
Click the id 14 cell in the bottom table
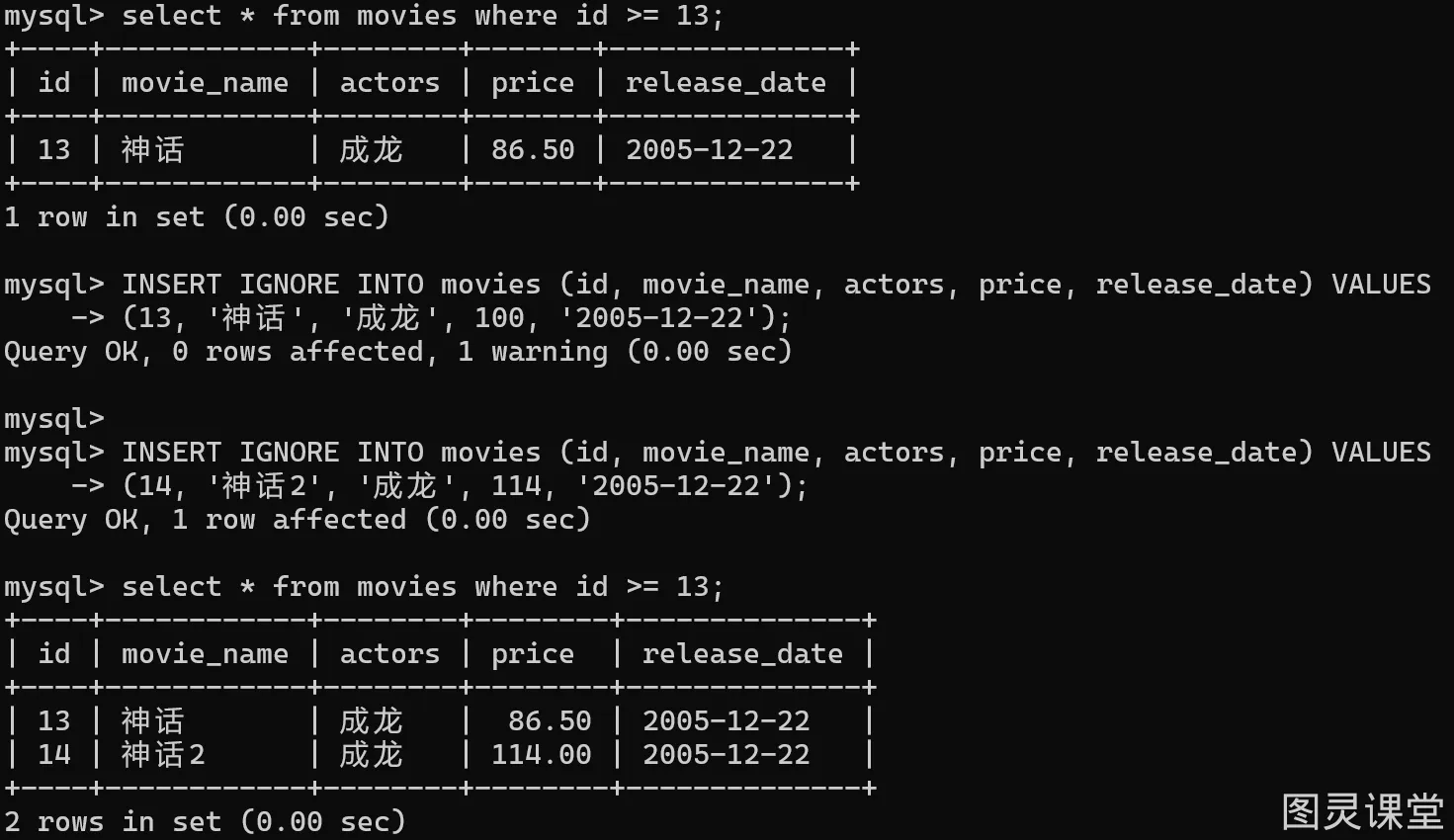[53, 755]
